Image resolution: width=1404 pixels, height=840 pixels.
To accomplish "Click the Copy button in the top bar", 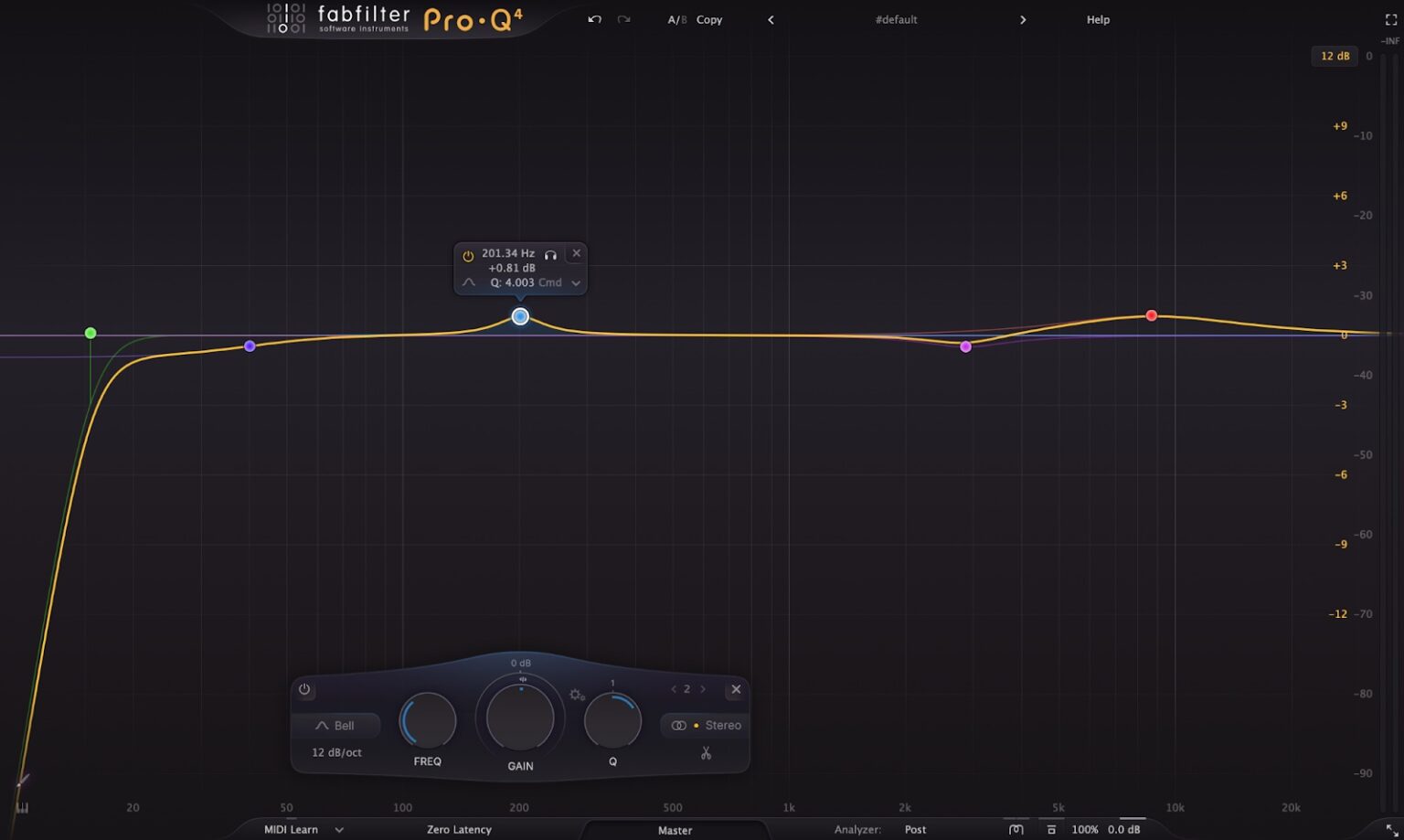I will 709,19.
